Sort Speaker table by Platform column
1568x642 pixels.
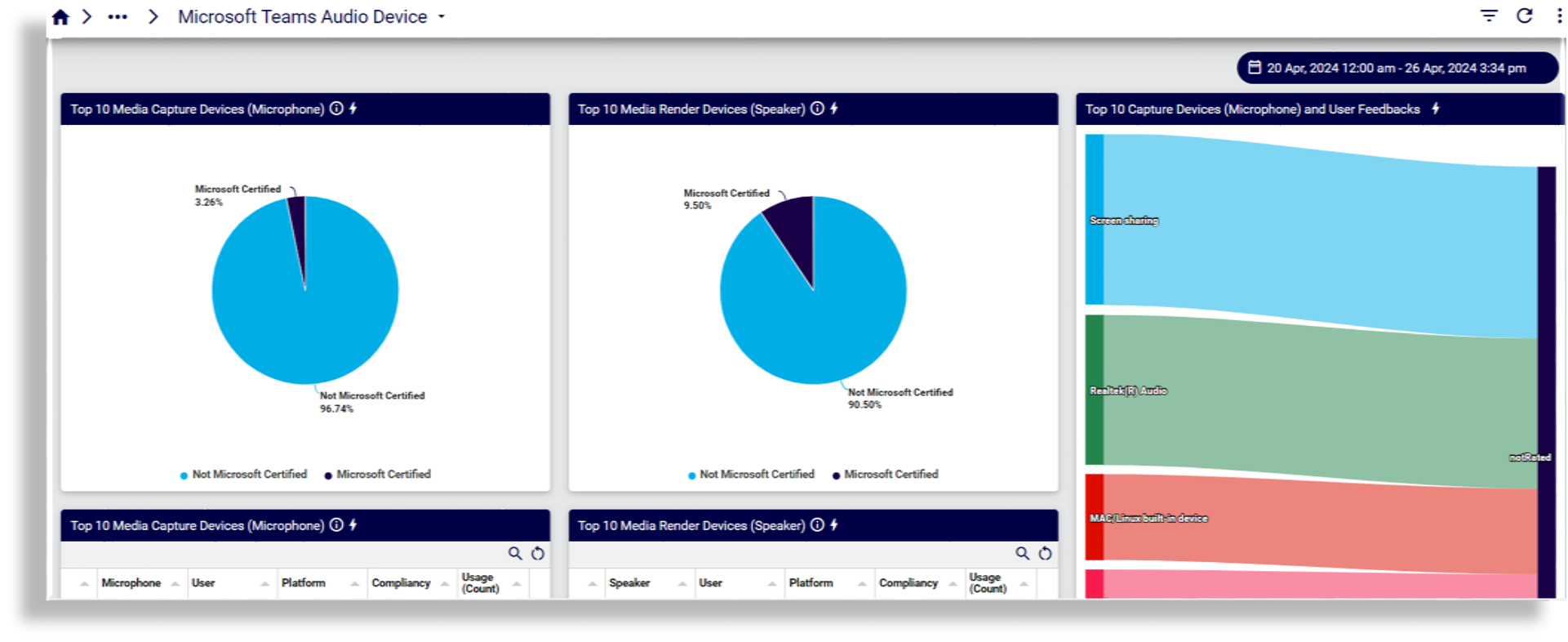click(828, 583)
